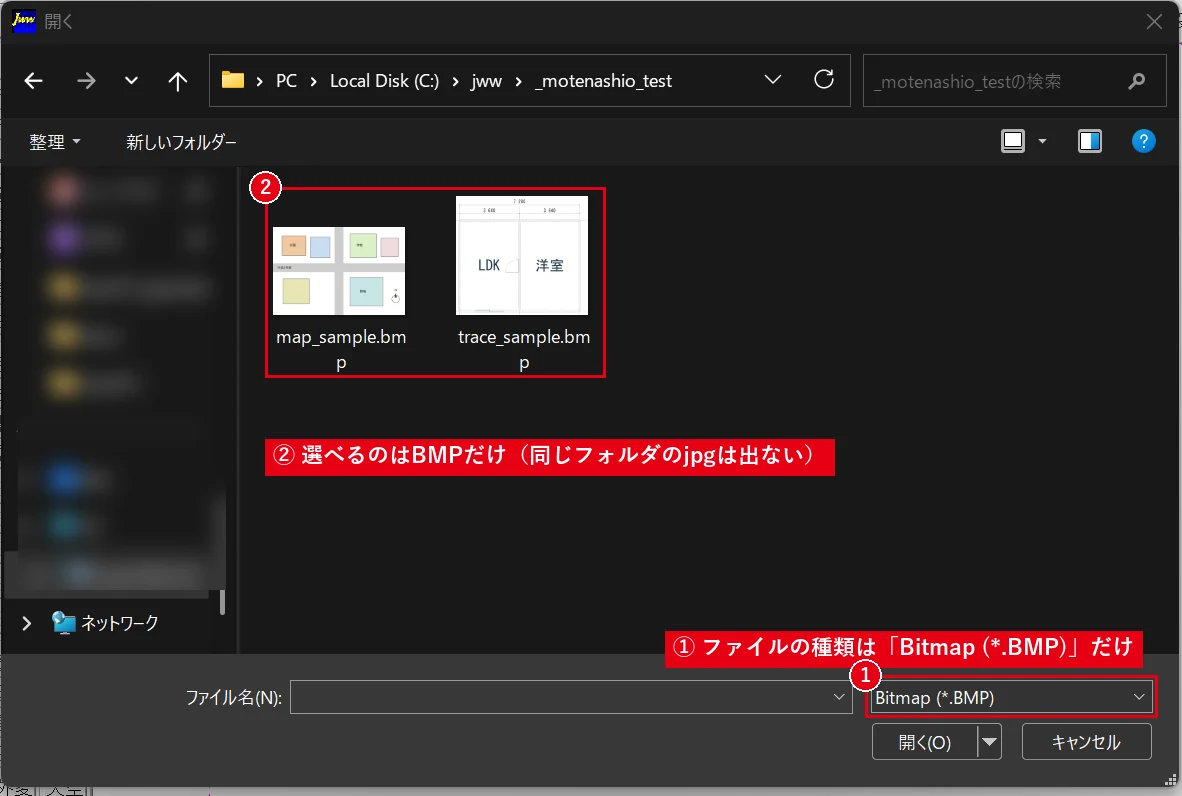This screenshot has height=796, width=1182.
Task: Open the Bitmap (*.BMP) file type dropdown
Action: click(1010, 697)
